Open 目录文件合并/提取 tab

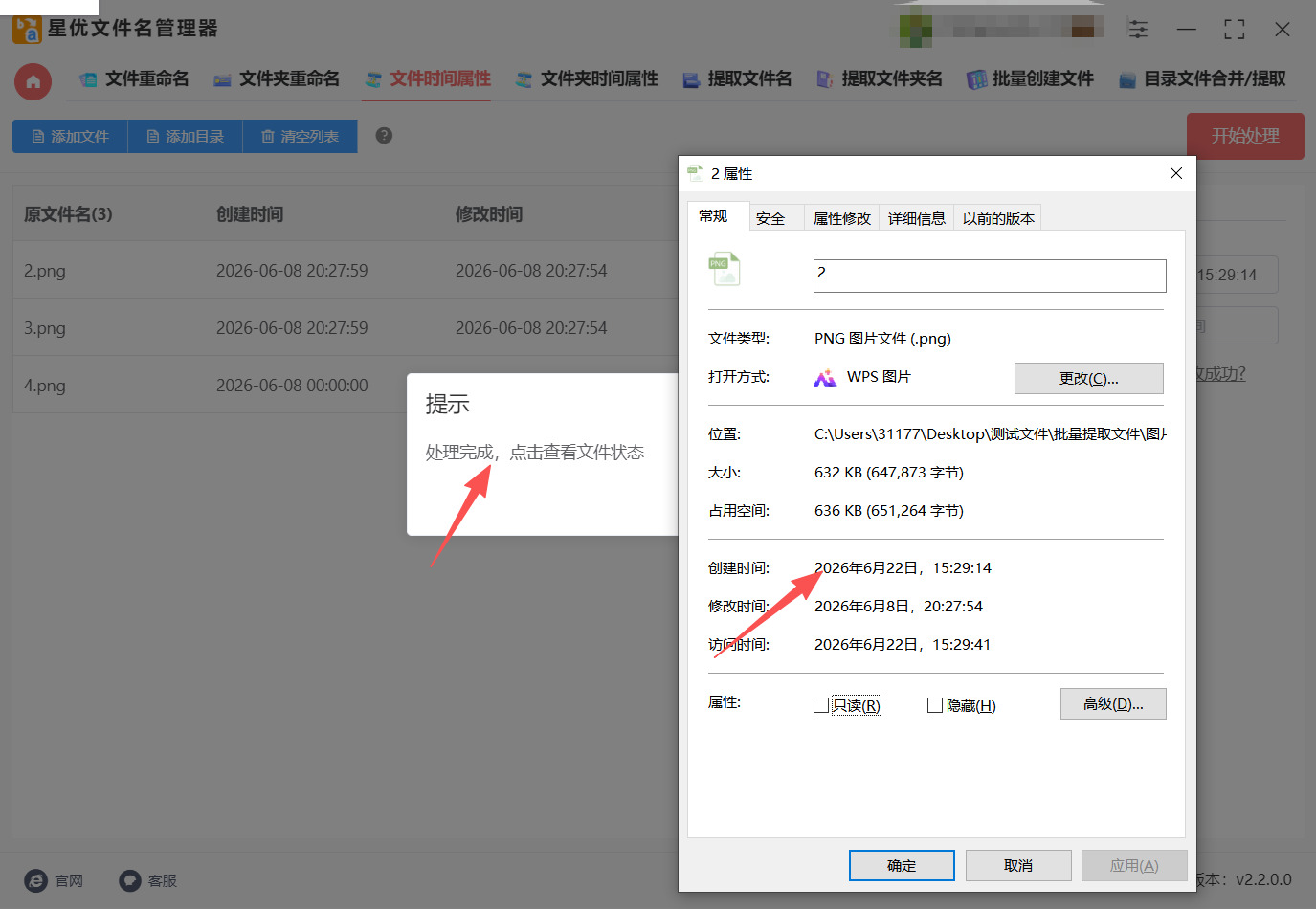coord(1202,79)
